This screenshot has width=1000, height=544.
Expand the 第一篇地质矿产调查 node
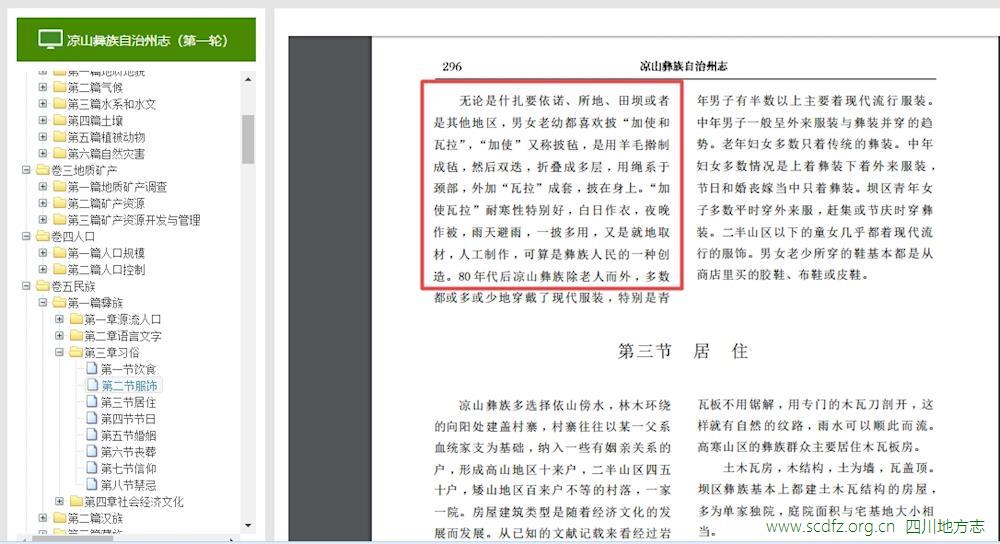pos(43,186)
